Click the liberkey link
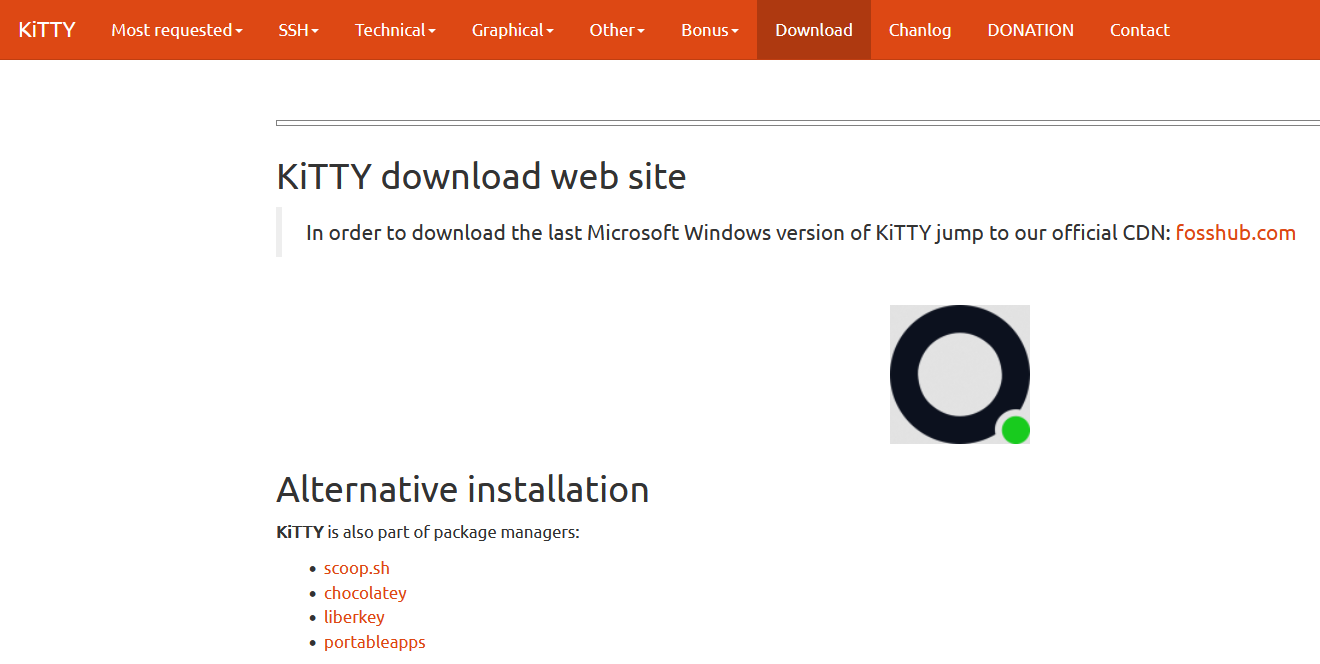Image resolution: width=1320 pixels, height=664 pixels. [354, 617]
